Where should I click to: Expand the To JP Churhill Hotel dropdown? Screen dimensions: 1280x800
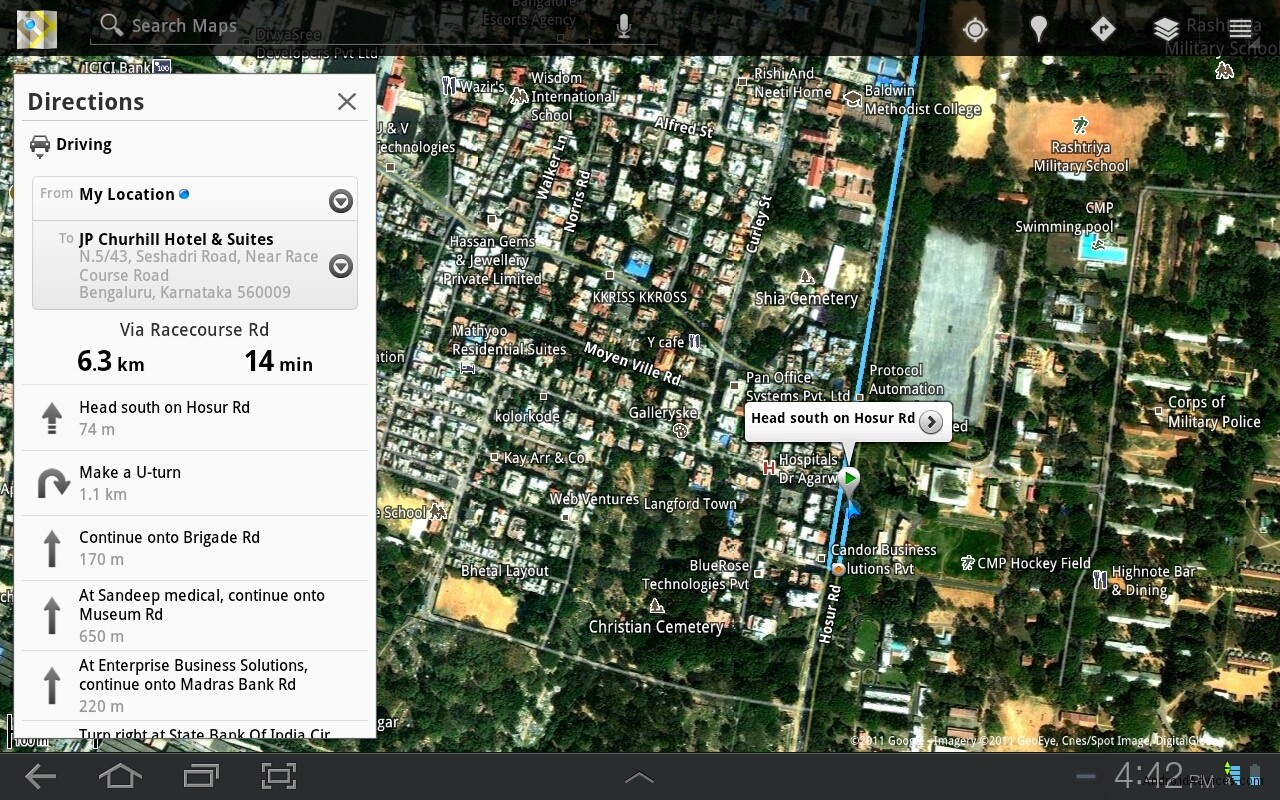coord(341,266)
